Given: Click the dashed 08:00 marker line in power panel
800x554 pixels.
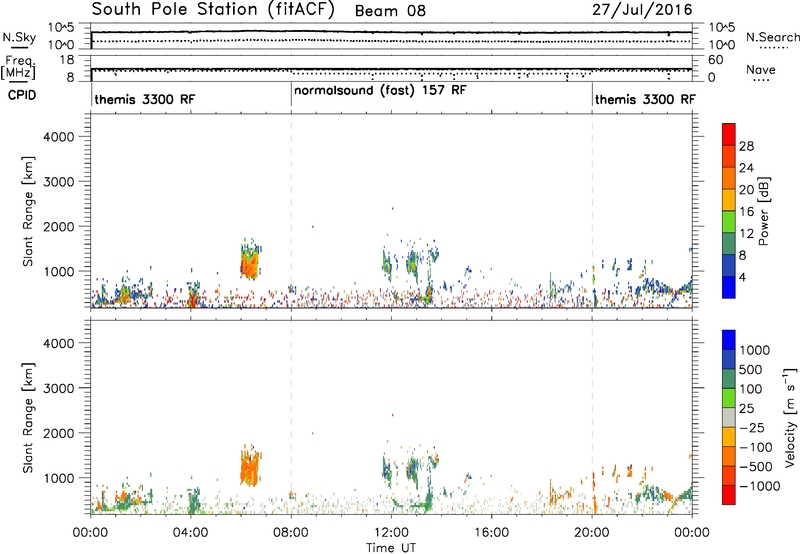Looking at the screenshot, I should [291, 211].
